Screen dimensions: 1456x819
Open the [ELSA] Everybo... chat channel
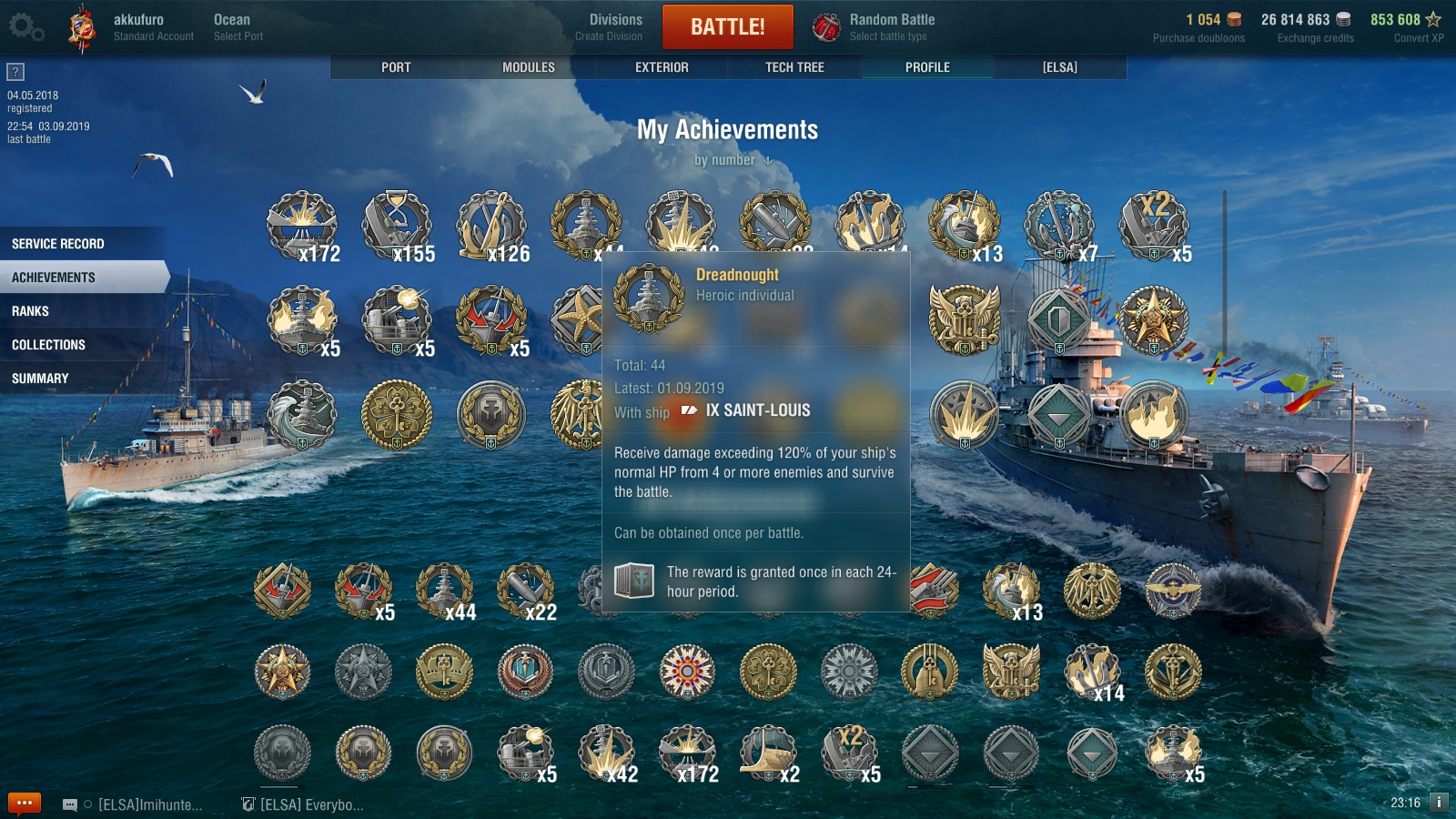point(302,804)
